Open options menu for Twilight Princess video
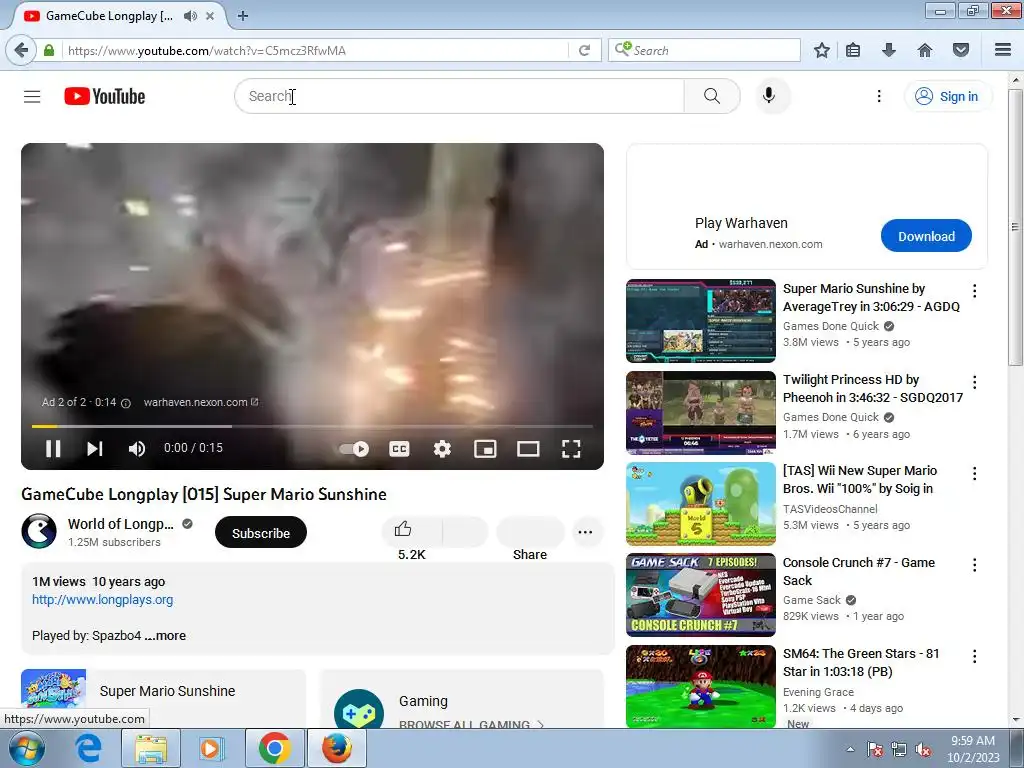 [974, 382]
